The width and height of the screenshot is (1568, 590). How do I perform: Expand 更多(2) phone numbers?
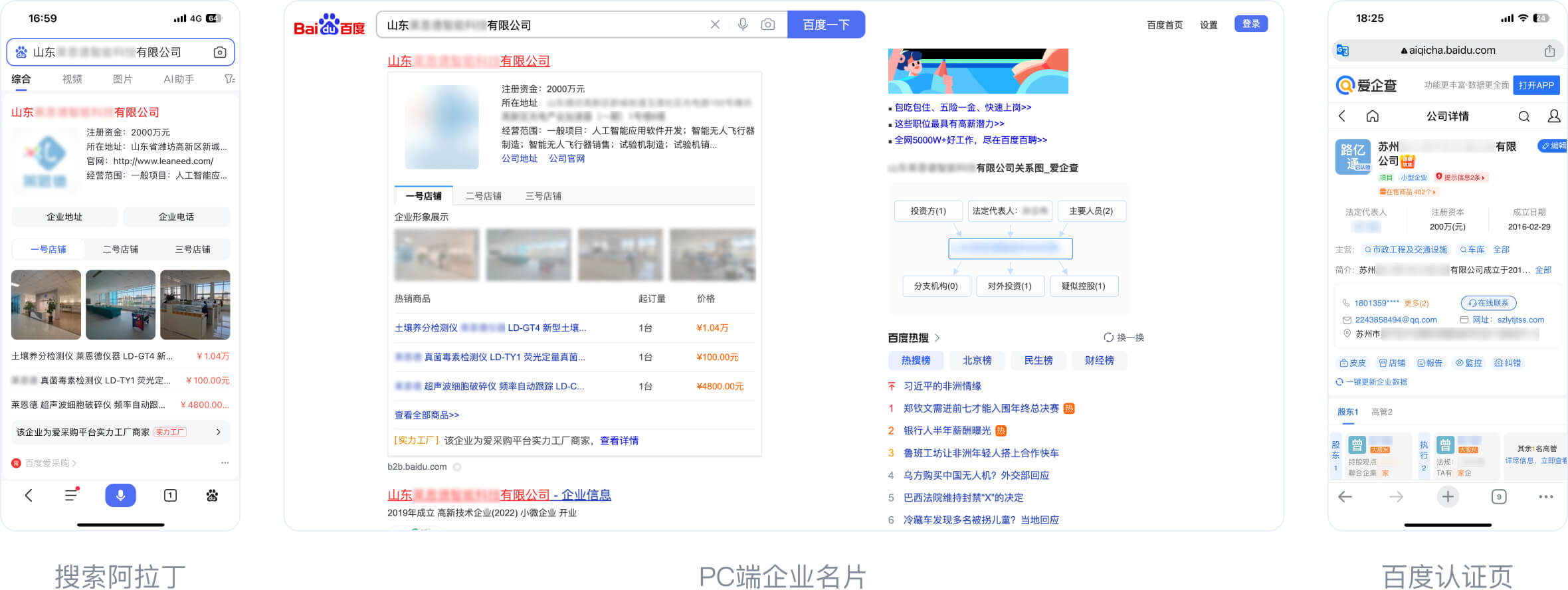1417,303
